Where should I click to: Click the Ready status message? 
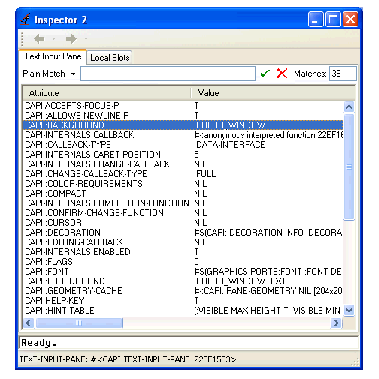coord(39,343)
